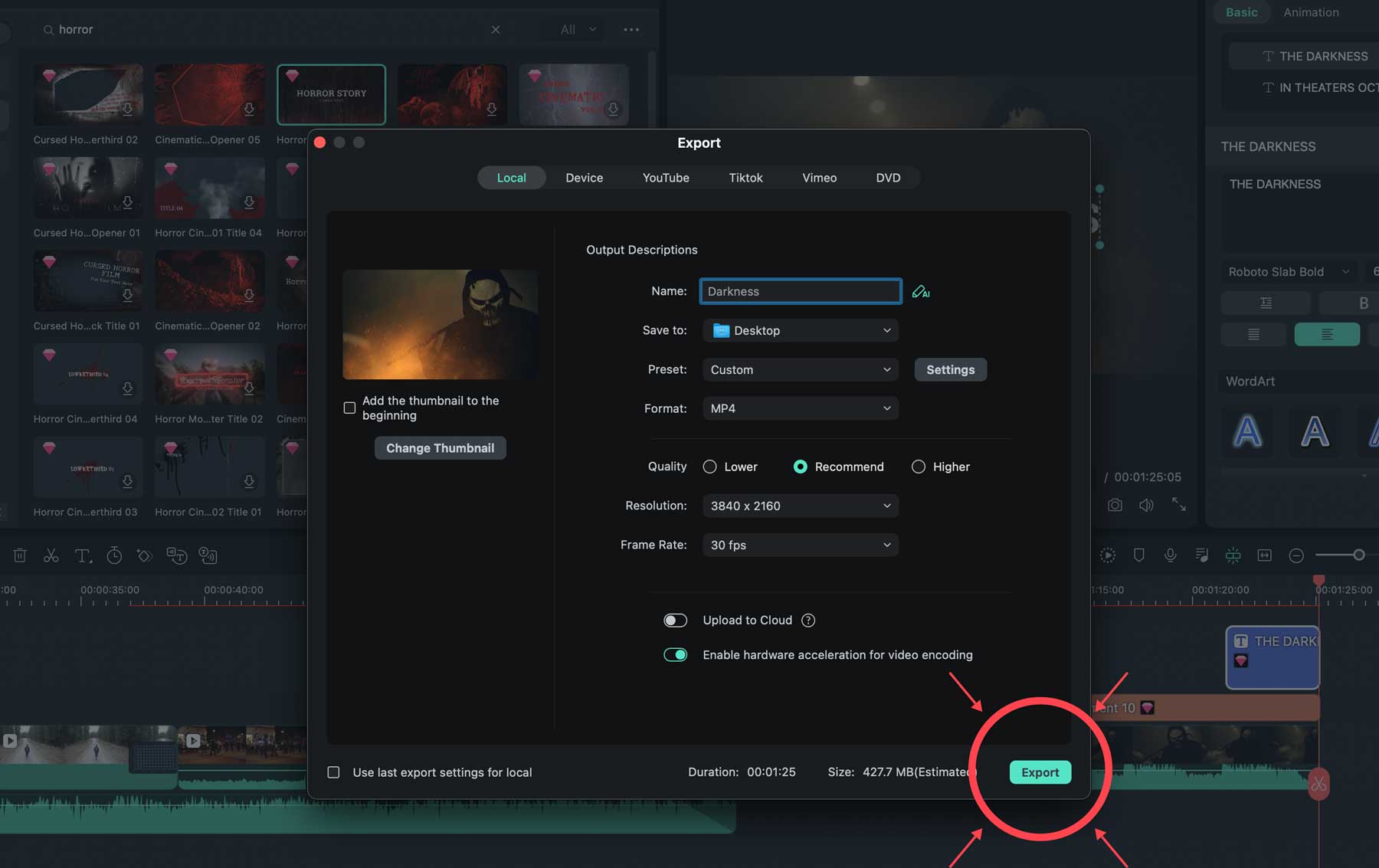Viewport: 1379px width, 868px height.
Task: Open the Frame Rate dropdown
Action: 800,545
